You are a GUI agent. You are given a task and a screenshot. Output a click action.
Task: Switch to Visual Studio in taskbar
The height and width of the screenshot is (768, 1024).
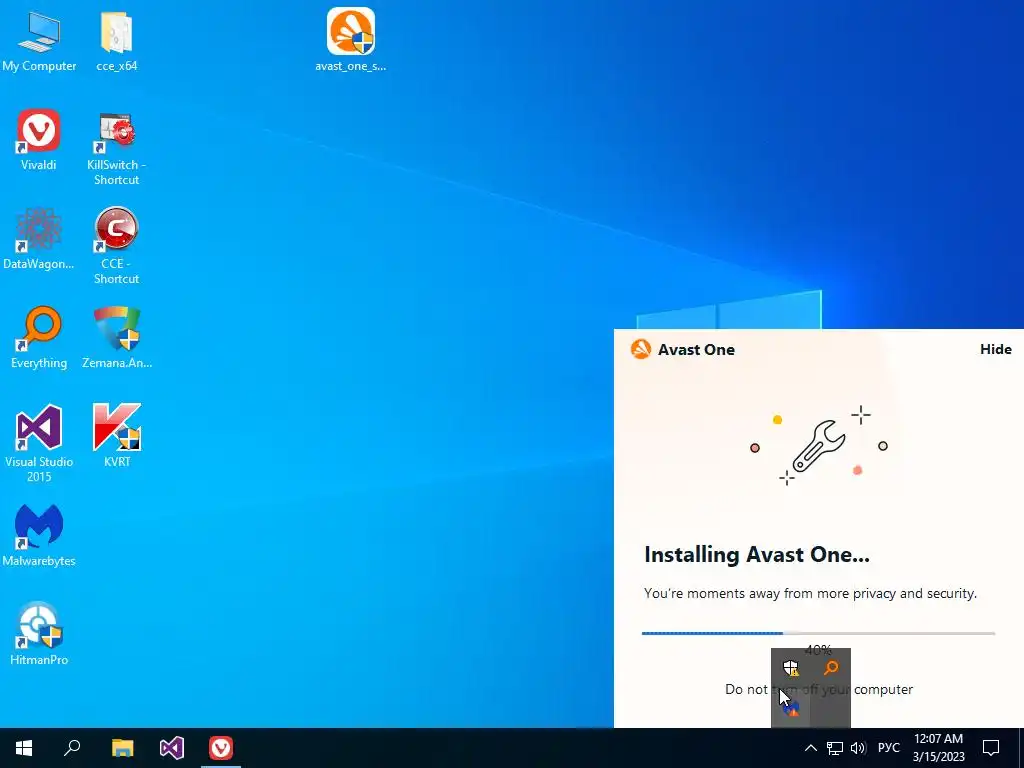[172, 748]
